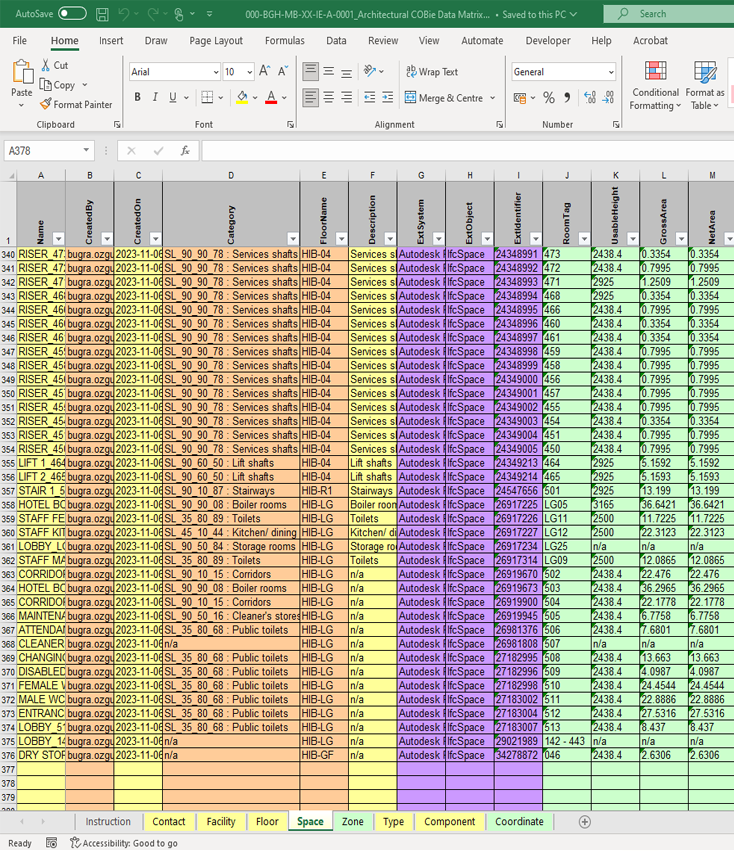The width and height of the screenshot is (734, 851).
Task: Apply bold formatting
Action: (x=137, y=98)
